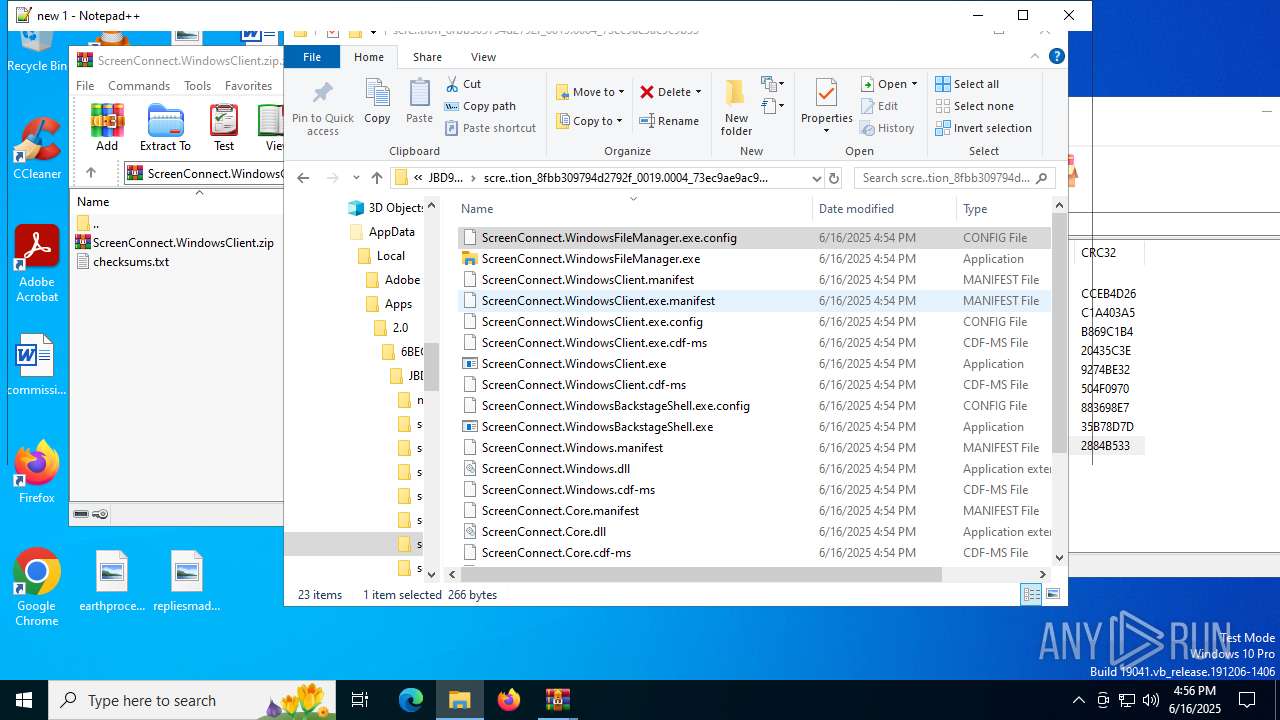Screen dimensions: 1280x720
Task: Click Select all in ribbon
Action: tap(967, 84)
